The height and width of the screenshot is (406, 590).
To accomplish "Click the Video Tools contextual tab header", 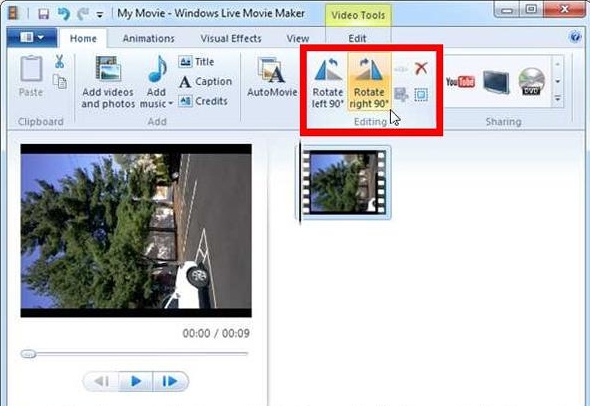I will point(358,15).
